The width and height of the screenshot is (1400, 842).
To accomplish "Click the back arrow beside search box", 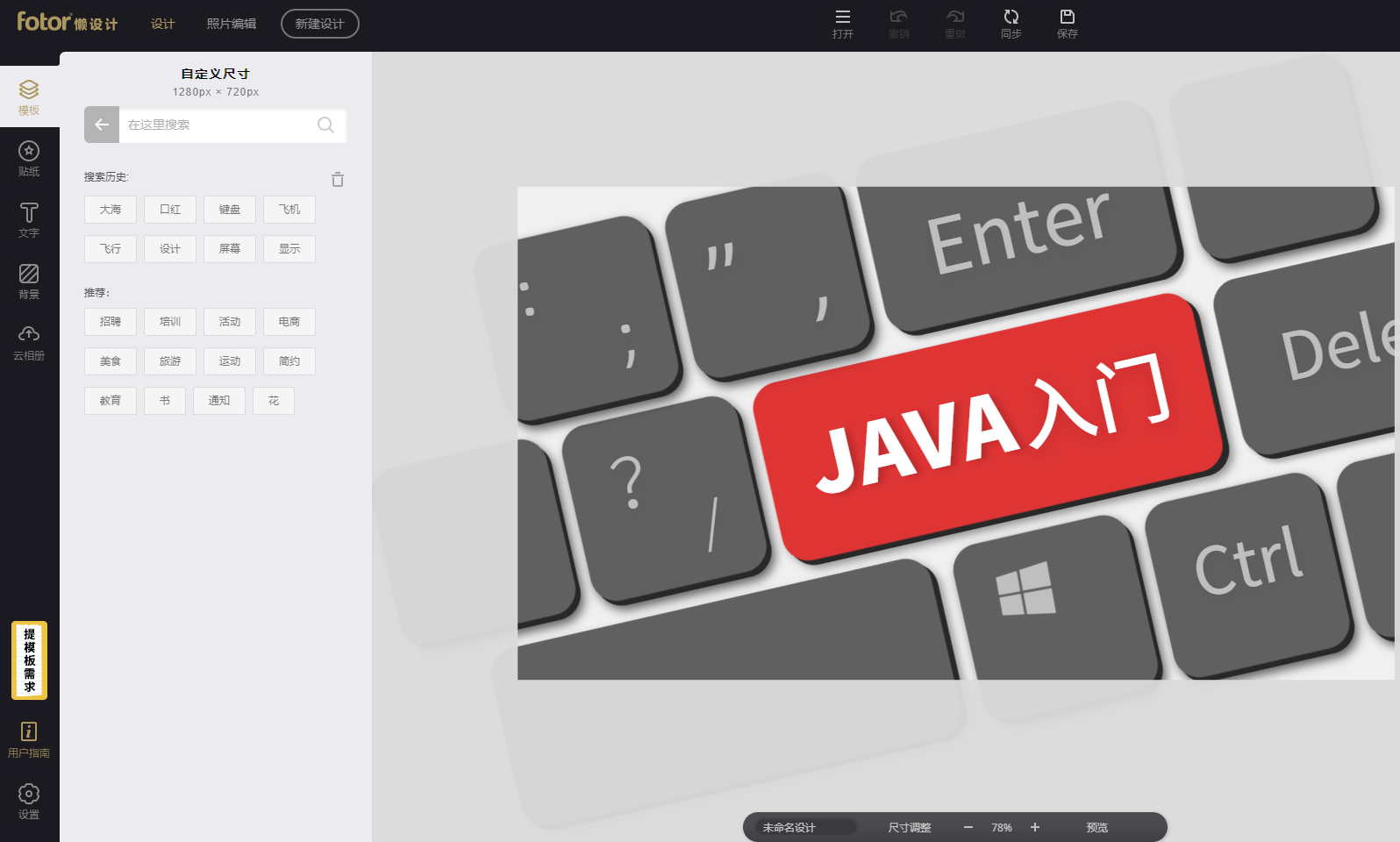I will [102, 125].
